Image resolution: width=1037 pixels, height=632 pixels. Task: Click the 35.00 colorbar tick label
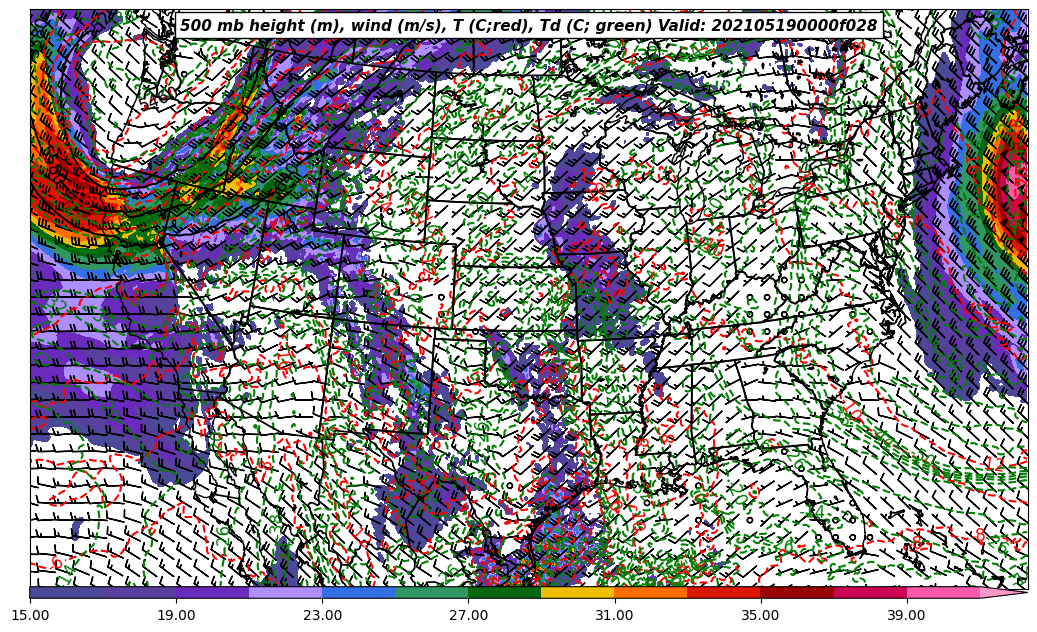click(x=761, y=615)
